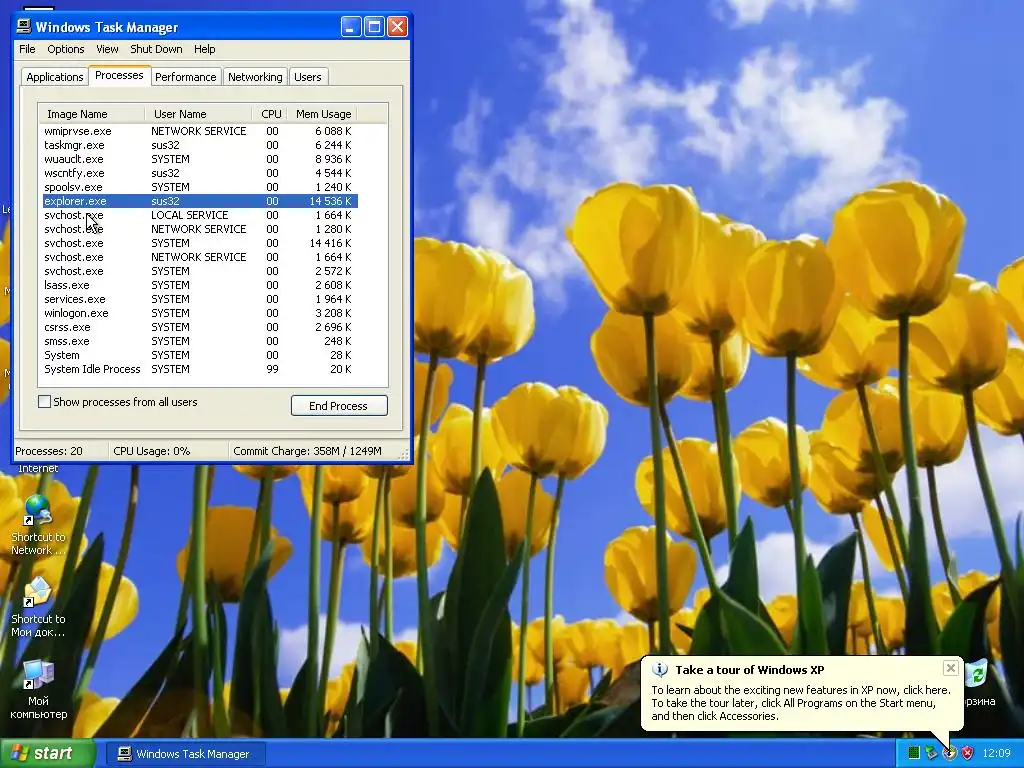The height and width of the screenshot is (768, 1024).
Task: Maximize the Windows Task Manager window
Action: (x=374, y=27)
